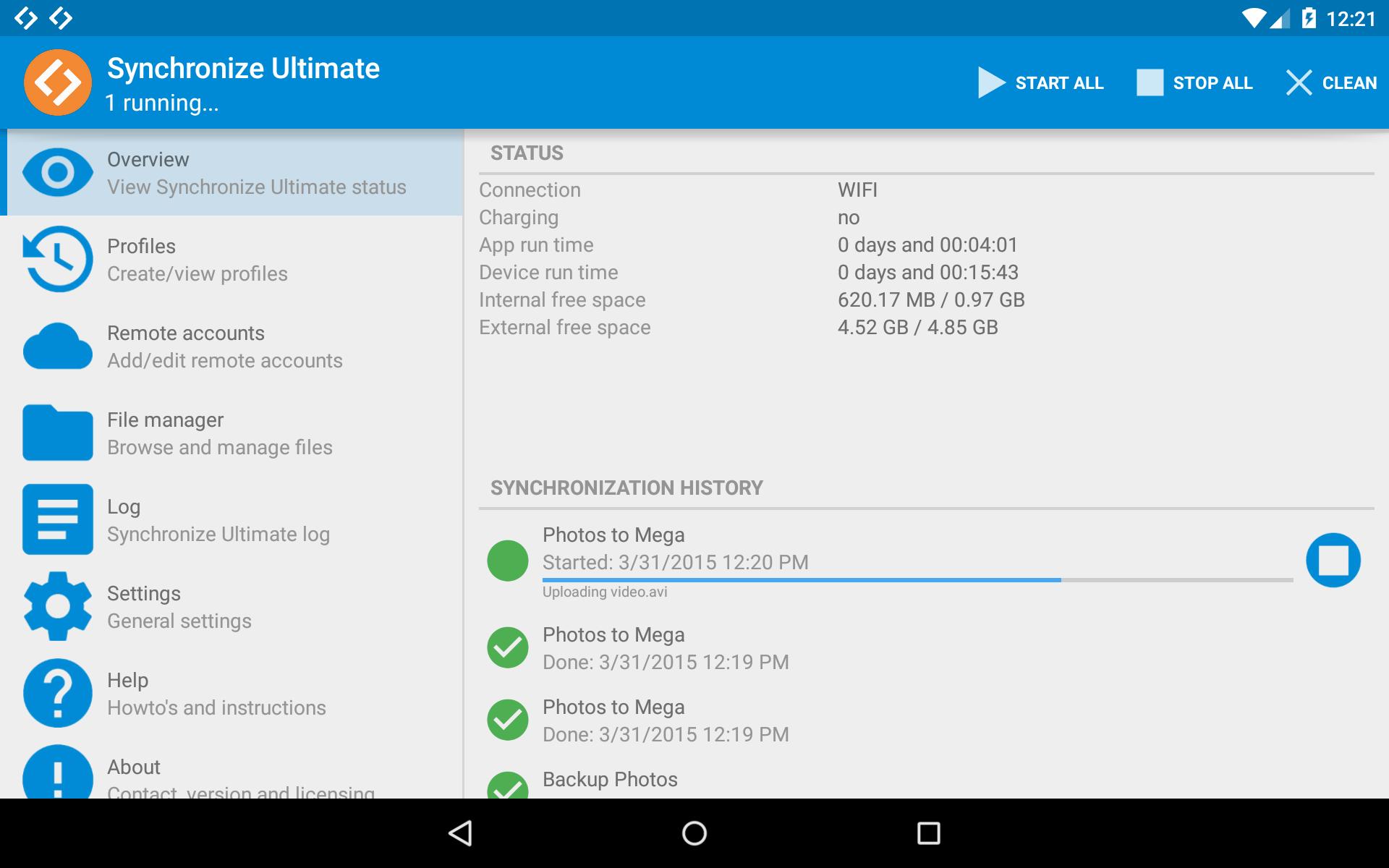Click the 'Device run time' label
1389x868 pixels.
click(x=548, y=272)
